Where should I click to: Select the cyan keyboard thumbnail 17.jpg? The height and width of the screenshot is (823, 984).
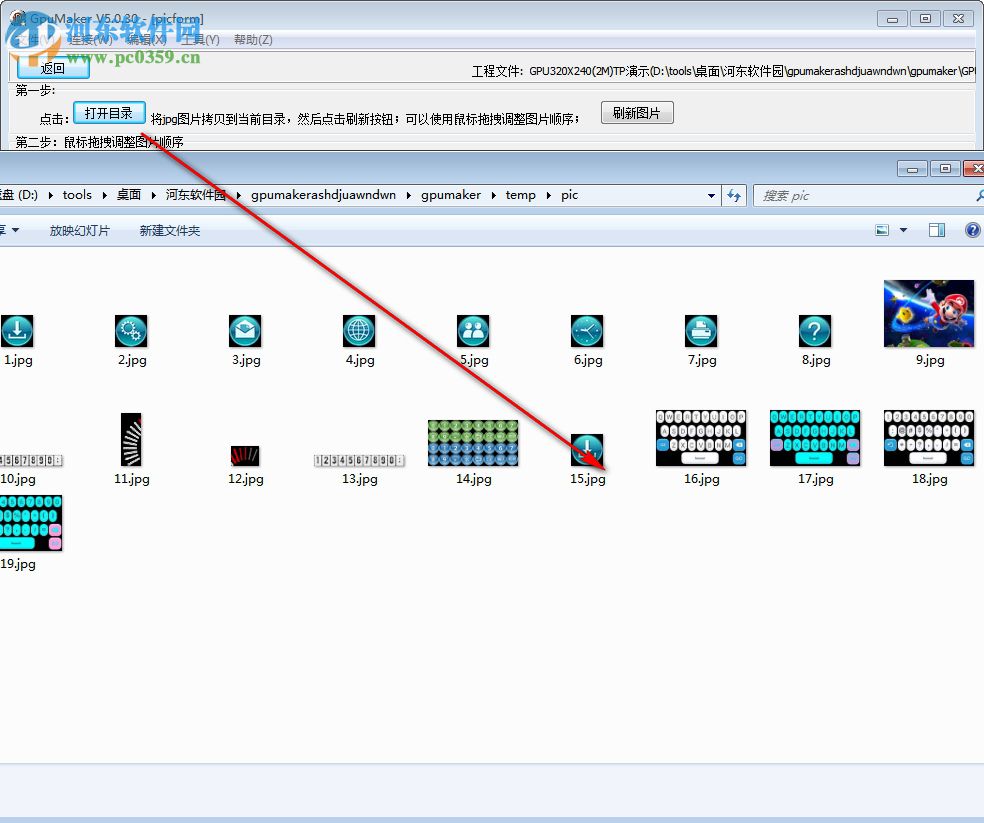[x=814, y=438]
